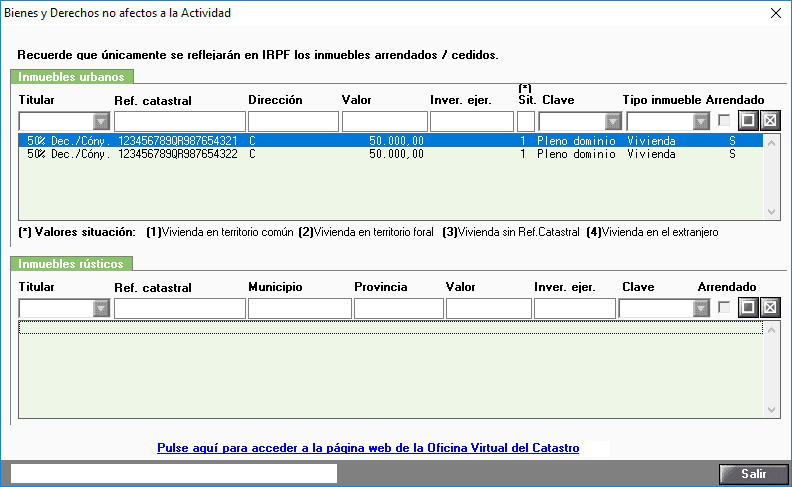Screen dimensions: 792x487
Task: Click the Municipio input field
Action: (298, 308)
